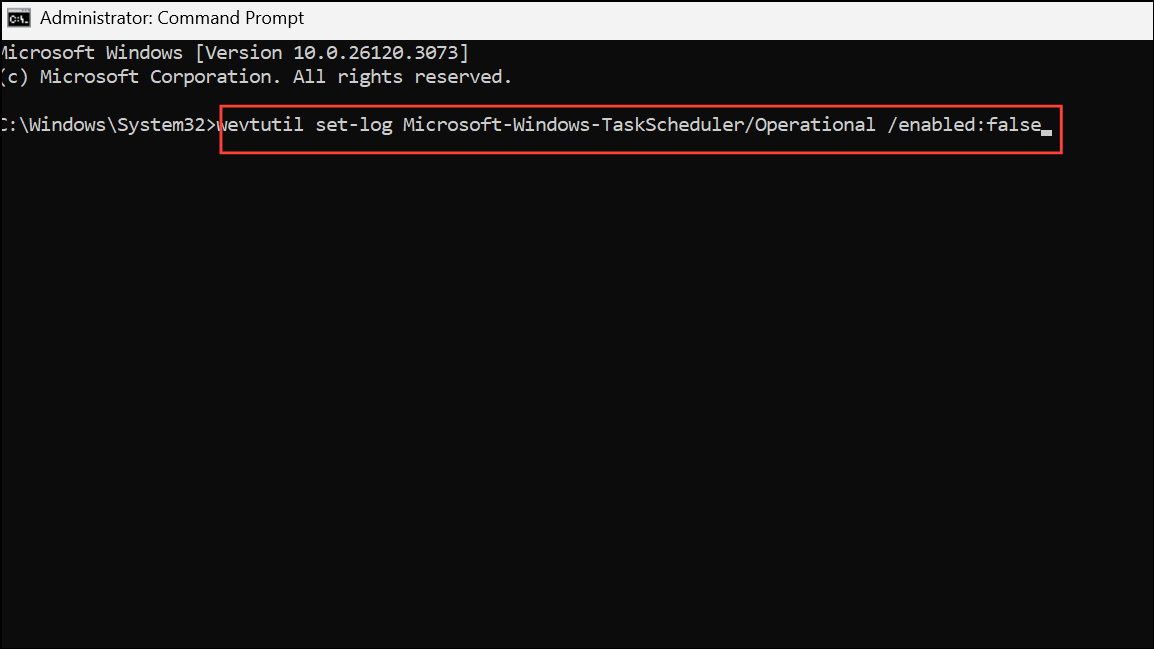Click the word 'Corporation' in the copyright line
The width and height of the screenshot is (1154, 649).
[x=210, y=77]
